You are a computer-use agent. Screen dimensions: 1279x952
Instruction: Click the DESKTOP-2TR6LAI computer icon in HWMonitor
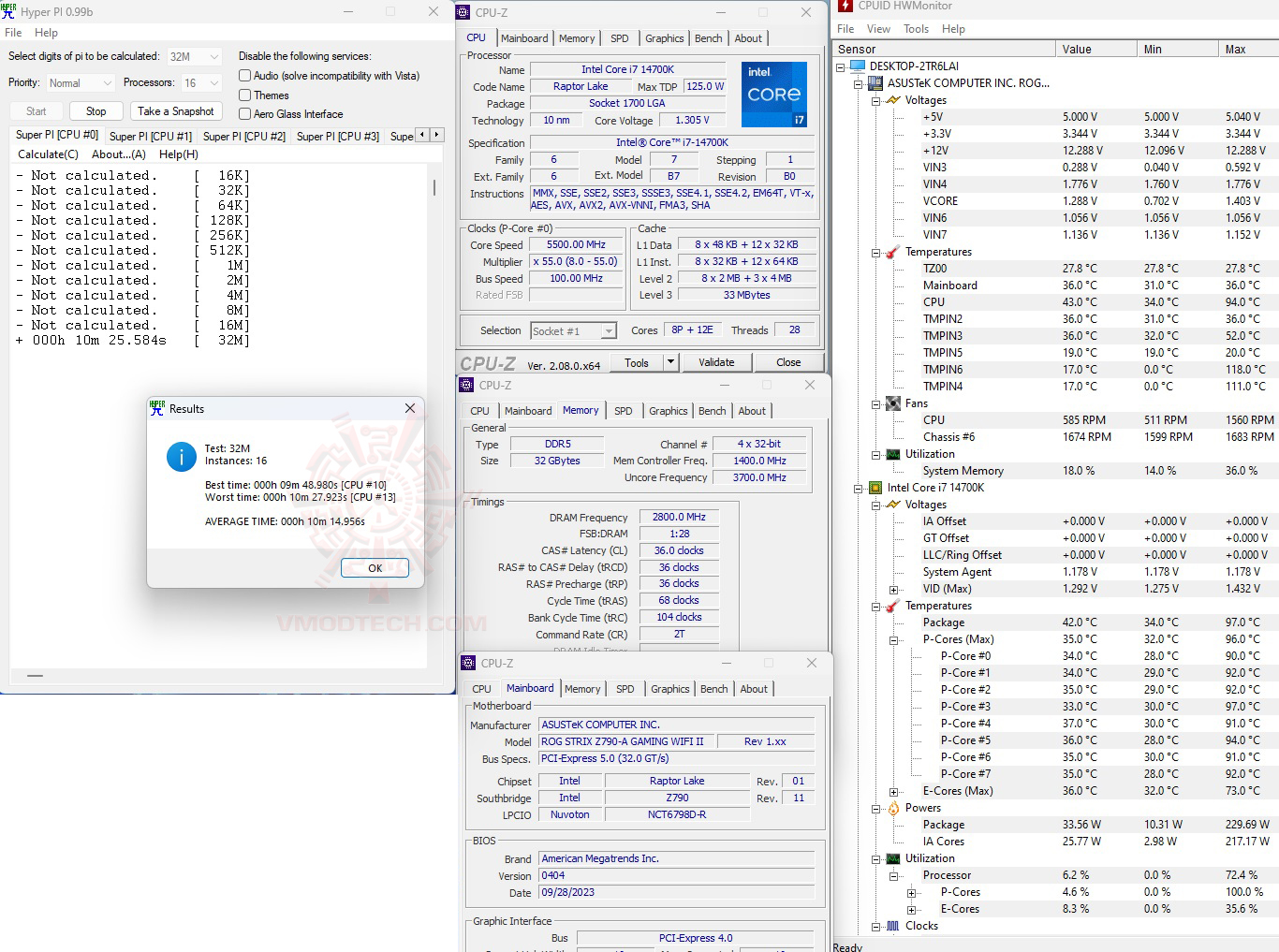coord(858,66)
